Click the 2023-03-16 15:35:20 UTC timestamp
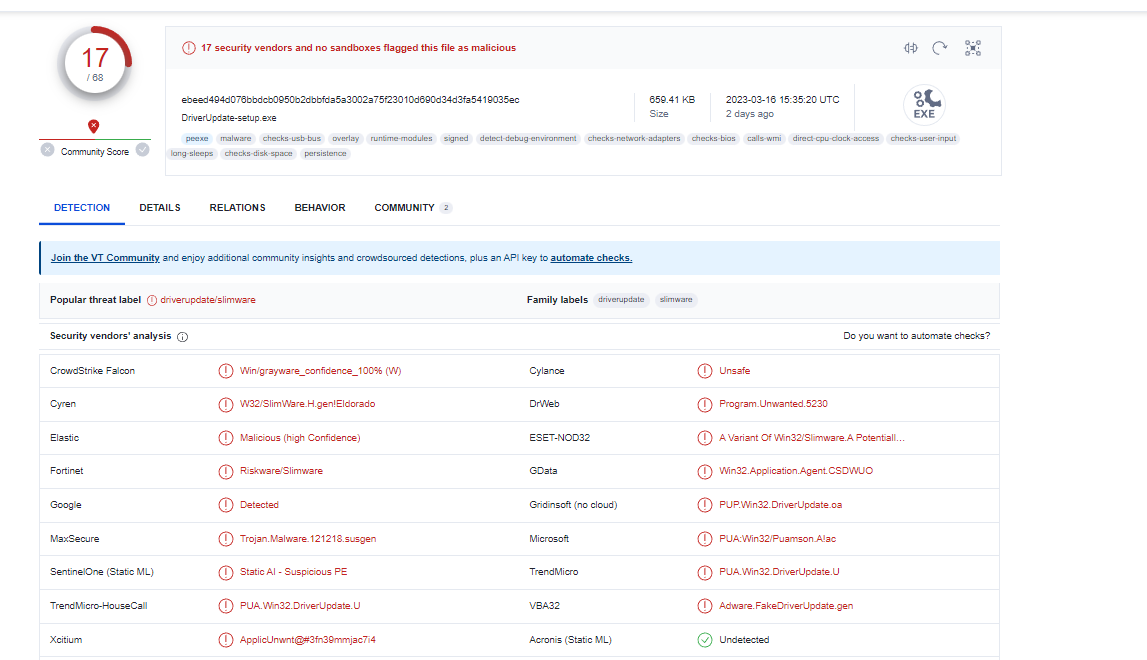The image size is (1147, 660). tap(783, 100)
